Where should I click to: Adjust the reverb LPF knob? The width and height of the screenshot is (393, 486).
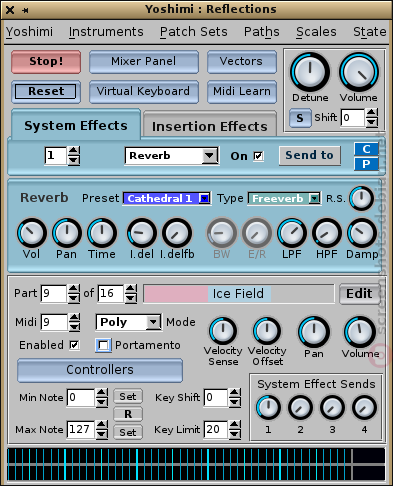(292, 233)
